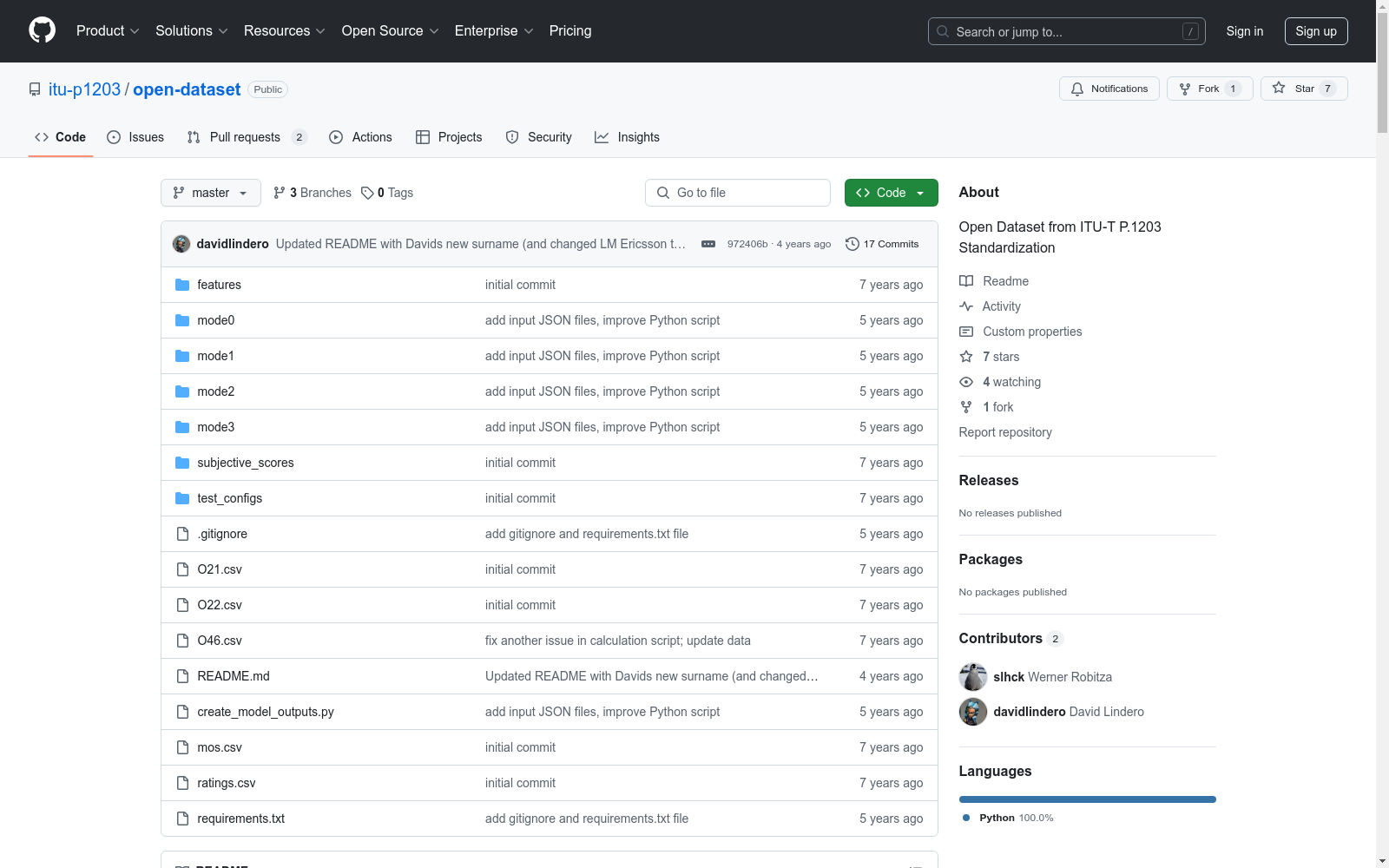Expand the Product menu
The height and width of the screenshot is (868, 1389).
click(108, 30)
